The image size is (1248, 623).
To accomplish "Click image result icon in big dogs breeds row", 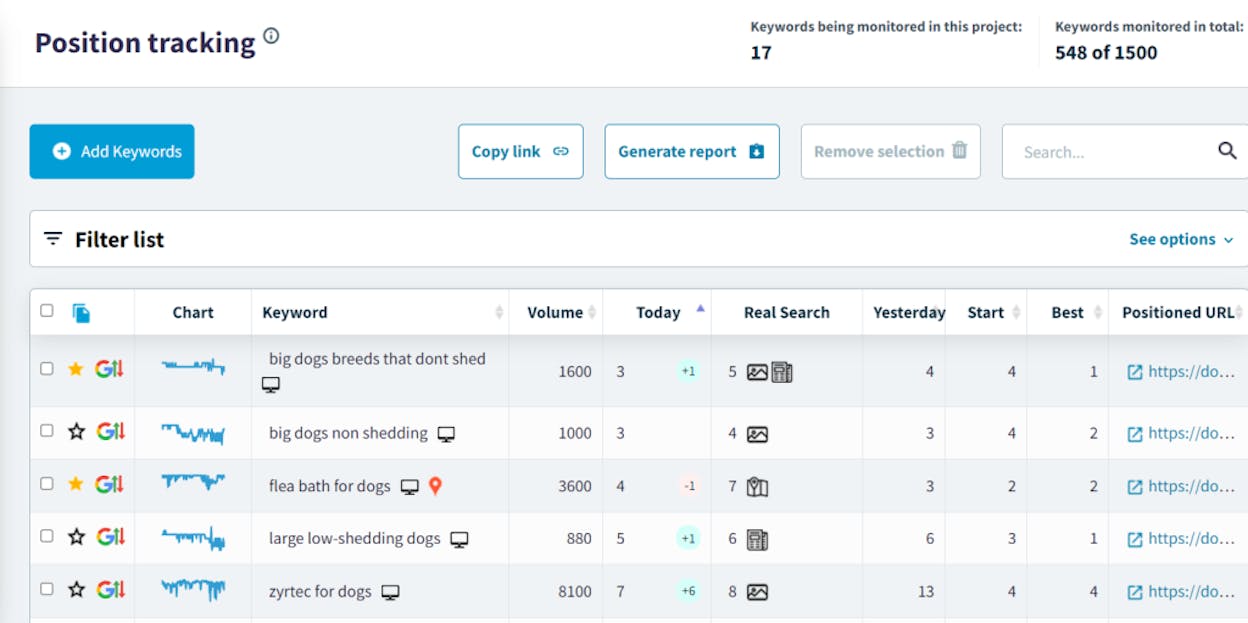I will [x=757, y=372].
